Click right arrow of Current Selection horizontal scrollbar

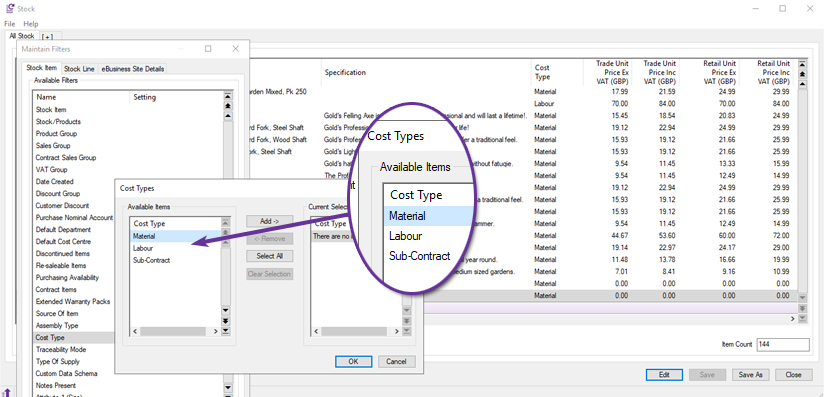coord(396,331)
